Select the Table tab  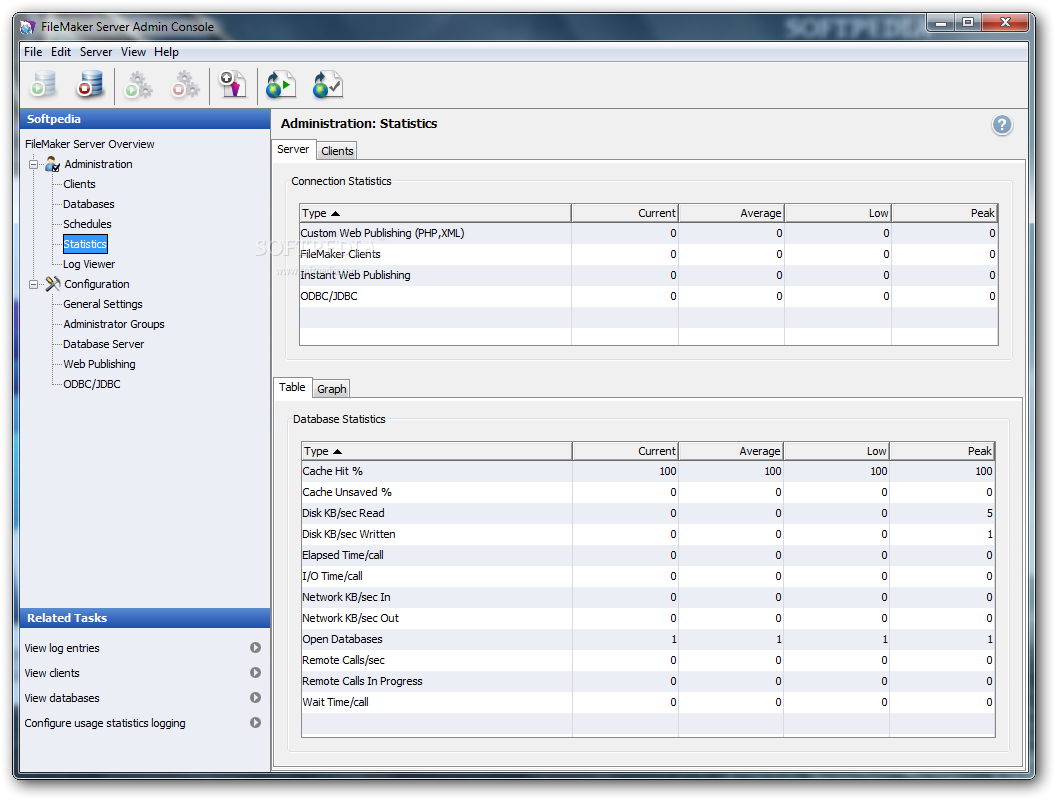pos(292,387)
